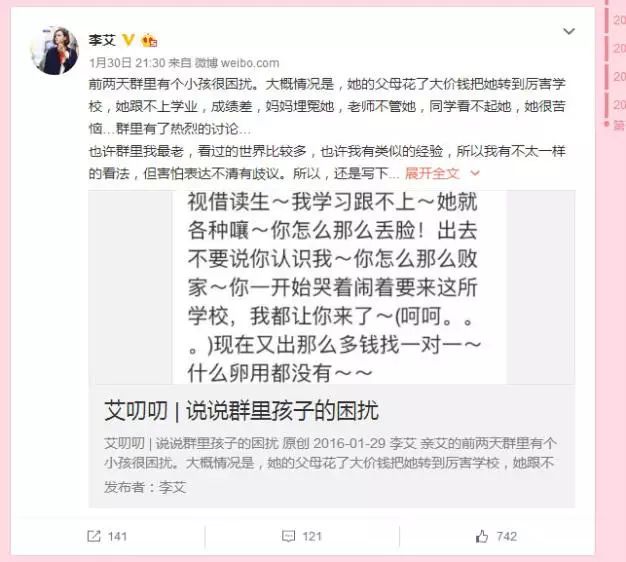Open article title 艾叨叨 | 说说群里孩子的困扰

241,410
